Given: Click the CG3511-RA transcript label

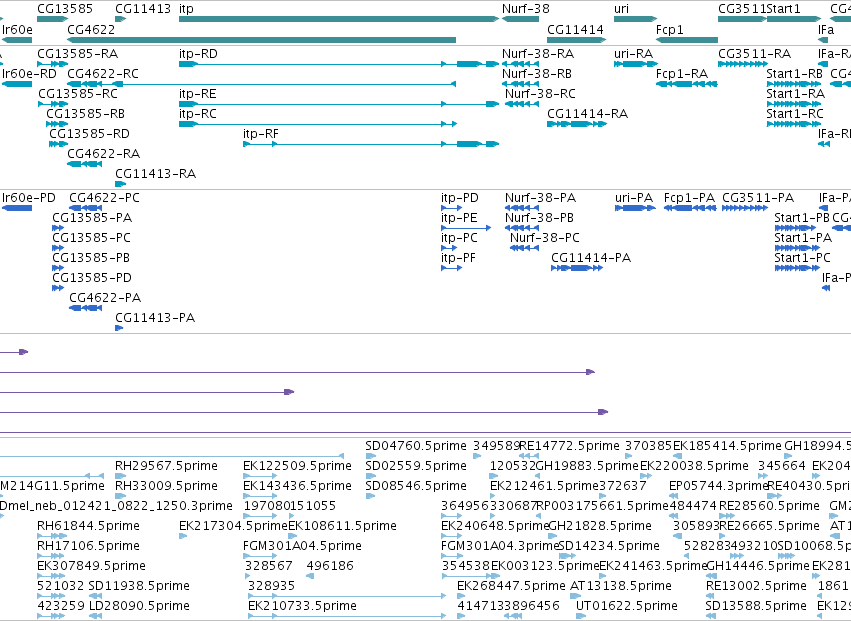Looking at the screenshot, I should (x=754, y=54).
